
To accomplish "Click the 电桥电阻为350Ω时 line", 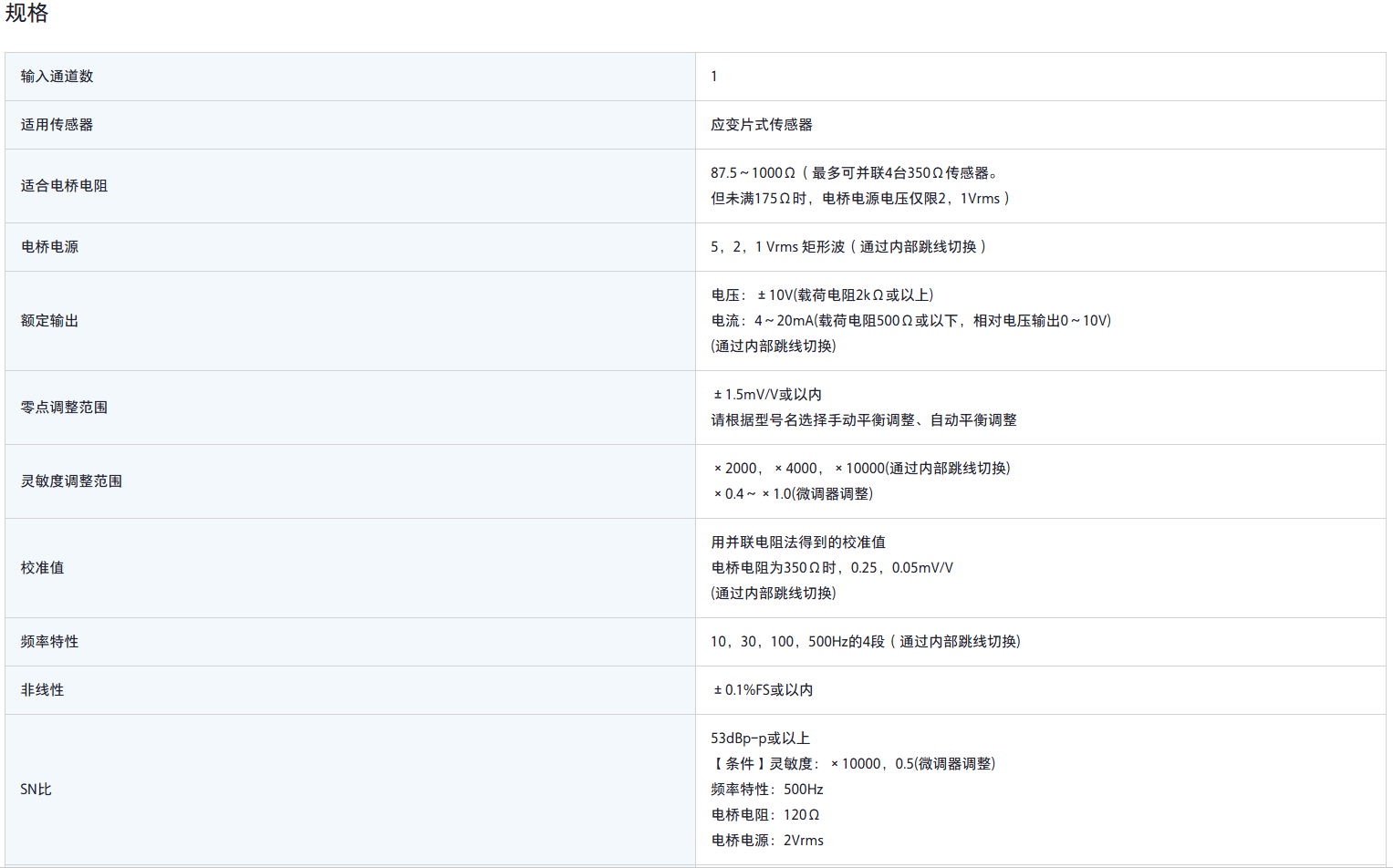I will (x=832, y=568).
